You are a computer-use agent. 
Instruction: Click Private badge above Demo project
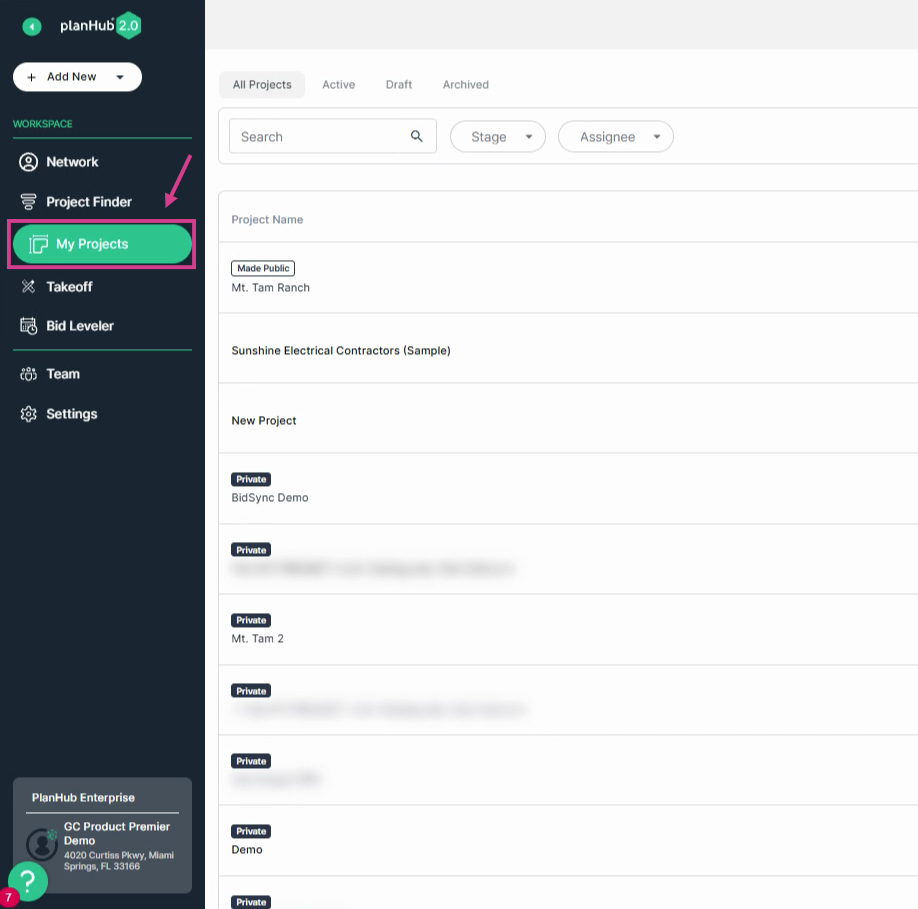(251, 832)
